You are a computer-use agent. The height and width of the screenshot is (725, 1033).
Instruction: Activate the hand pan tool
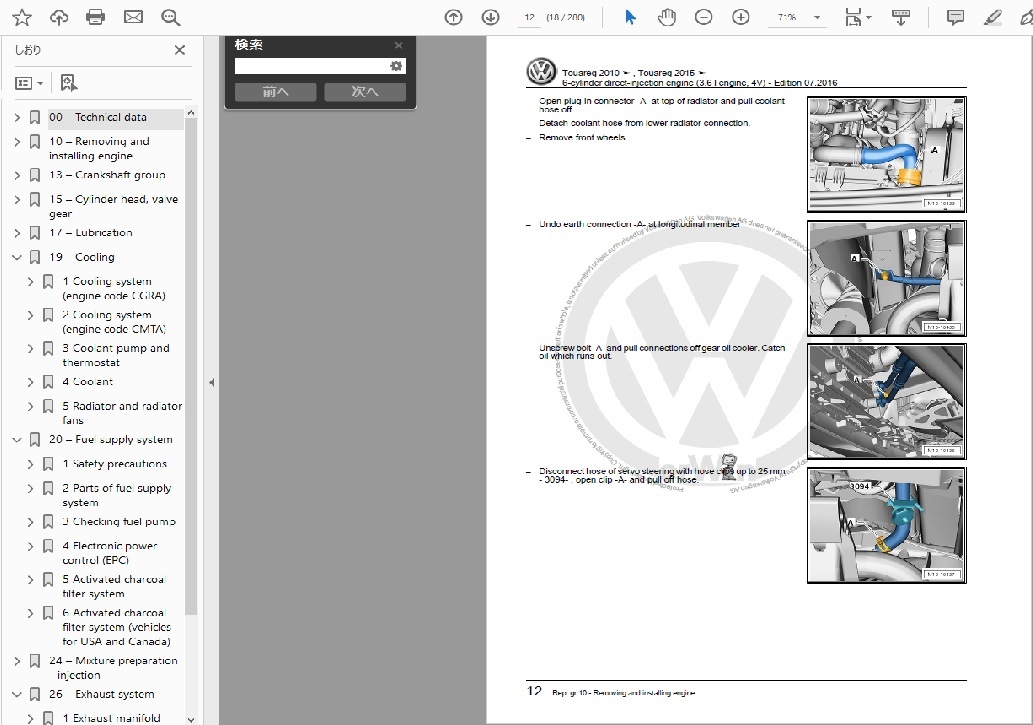(667, 17)
